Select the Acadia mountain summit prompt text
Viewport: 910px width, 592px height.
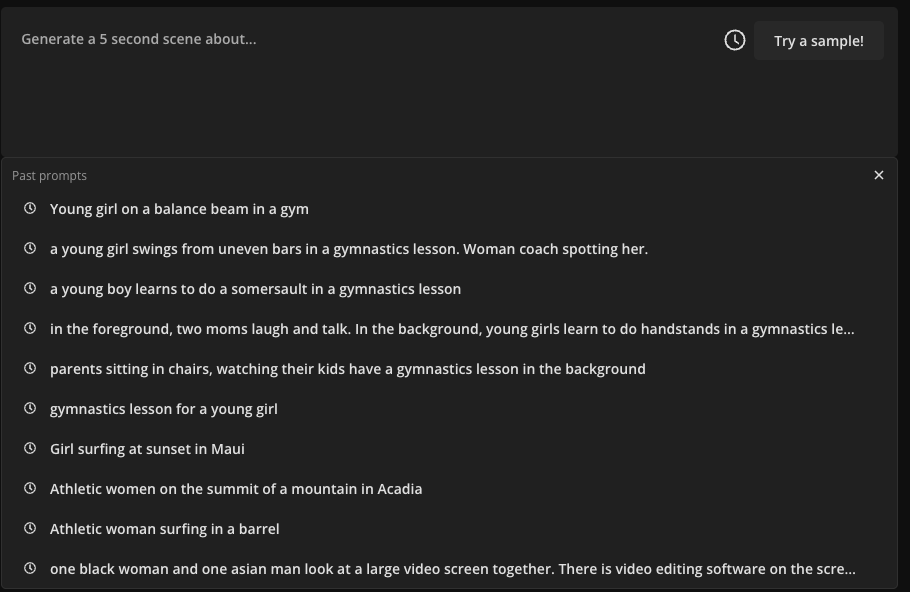point(236,489)
